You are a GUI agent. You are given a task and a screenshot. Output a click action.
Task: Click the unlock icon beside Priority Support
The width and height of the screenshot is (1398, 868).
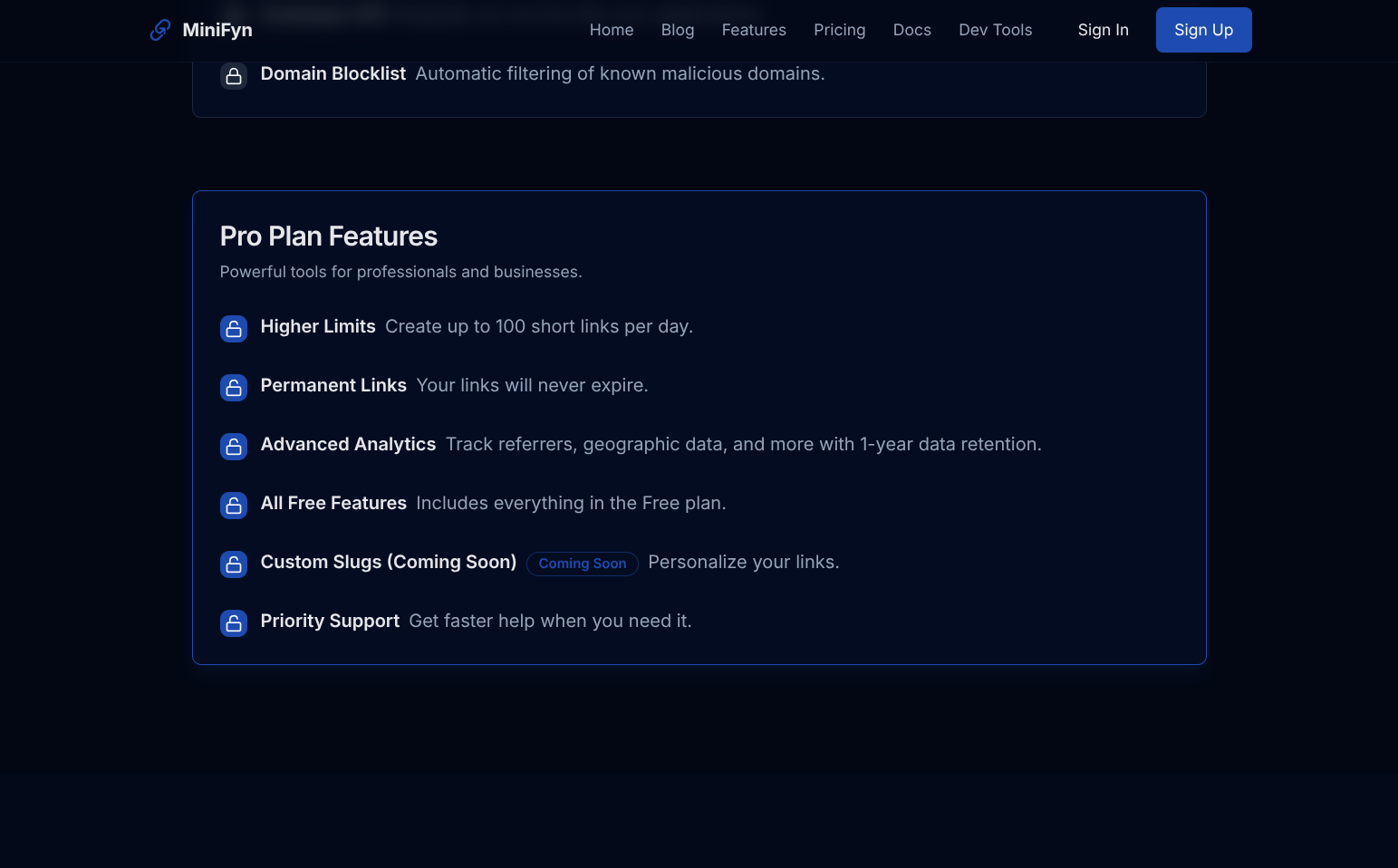coord(234,623)
